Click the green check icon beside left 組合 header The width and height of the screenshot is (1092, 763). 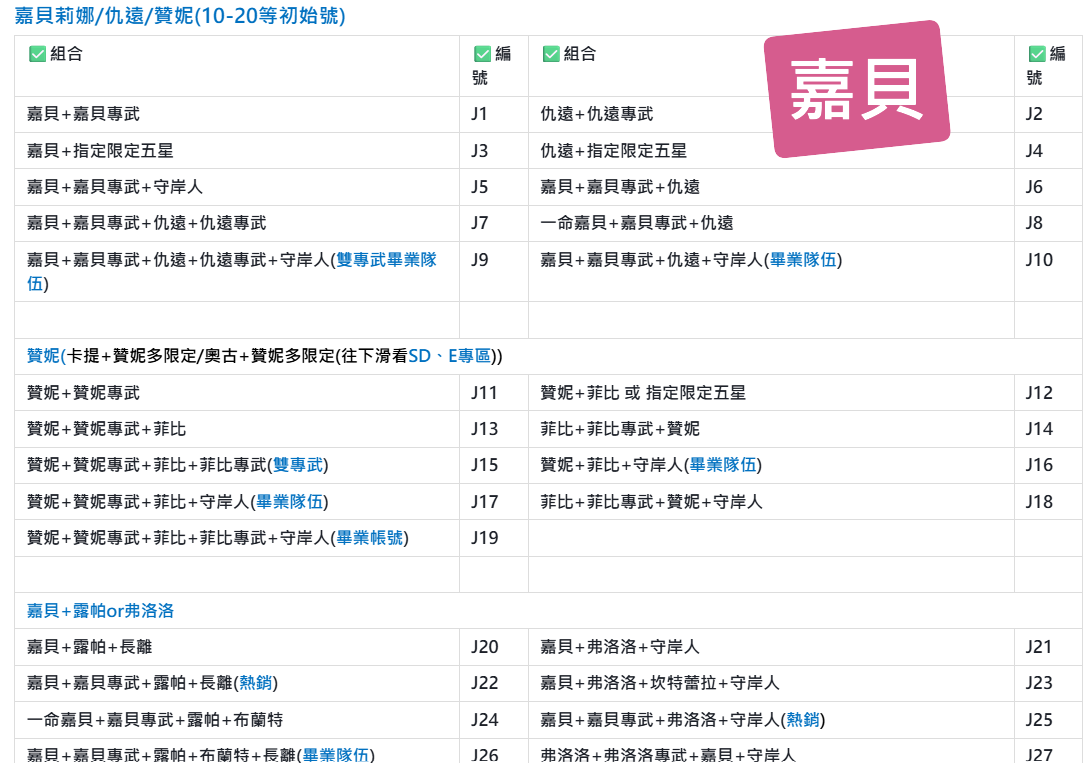(37, 54)
